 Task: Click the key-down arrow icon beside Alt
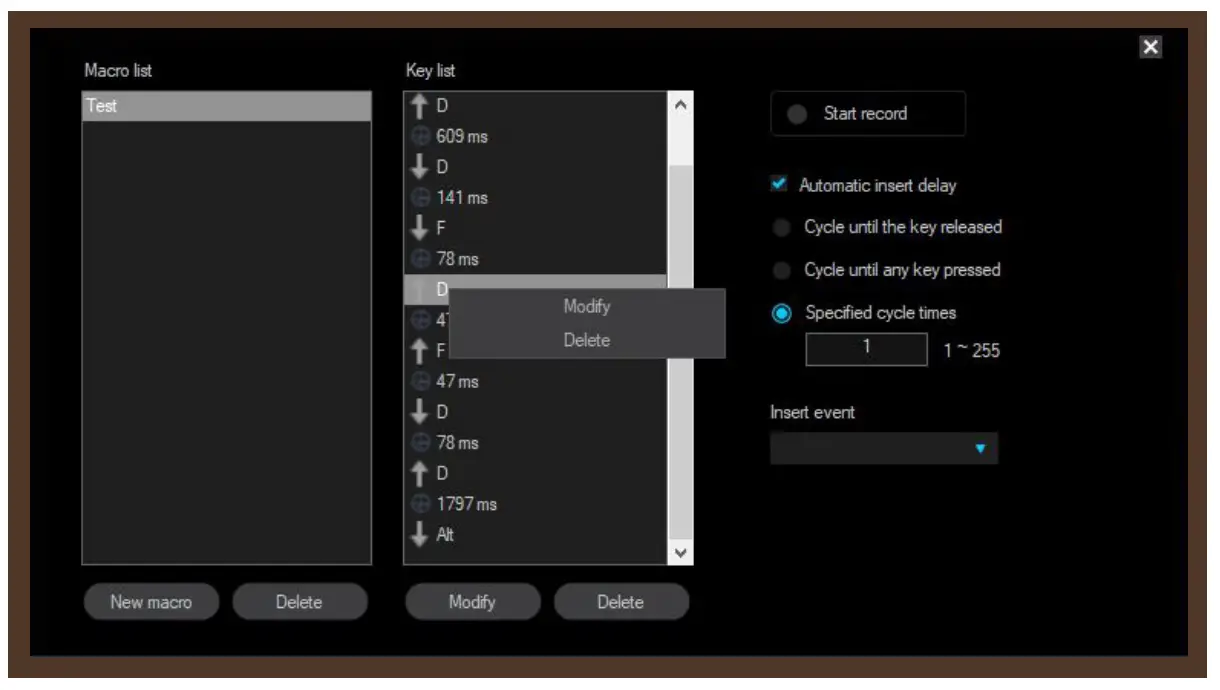pyautogui.click(x=420, y=535)
